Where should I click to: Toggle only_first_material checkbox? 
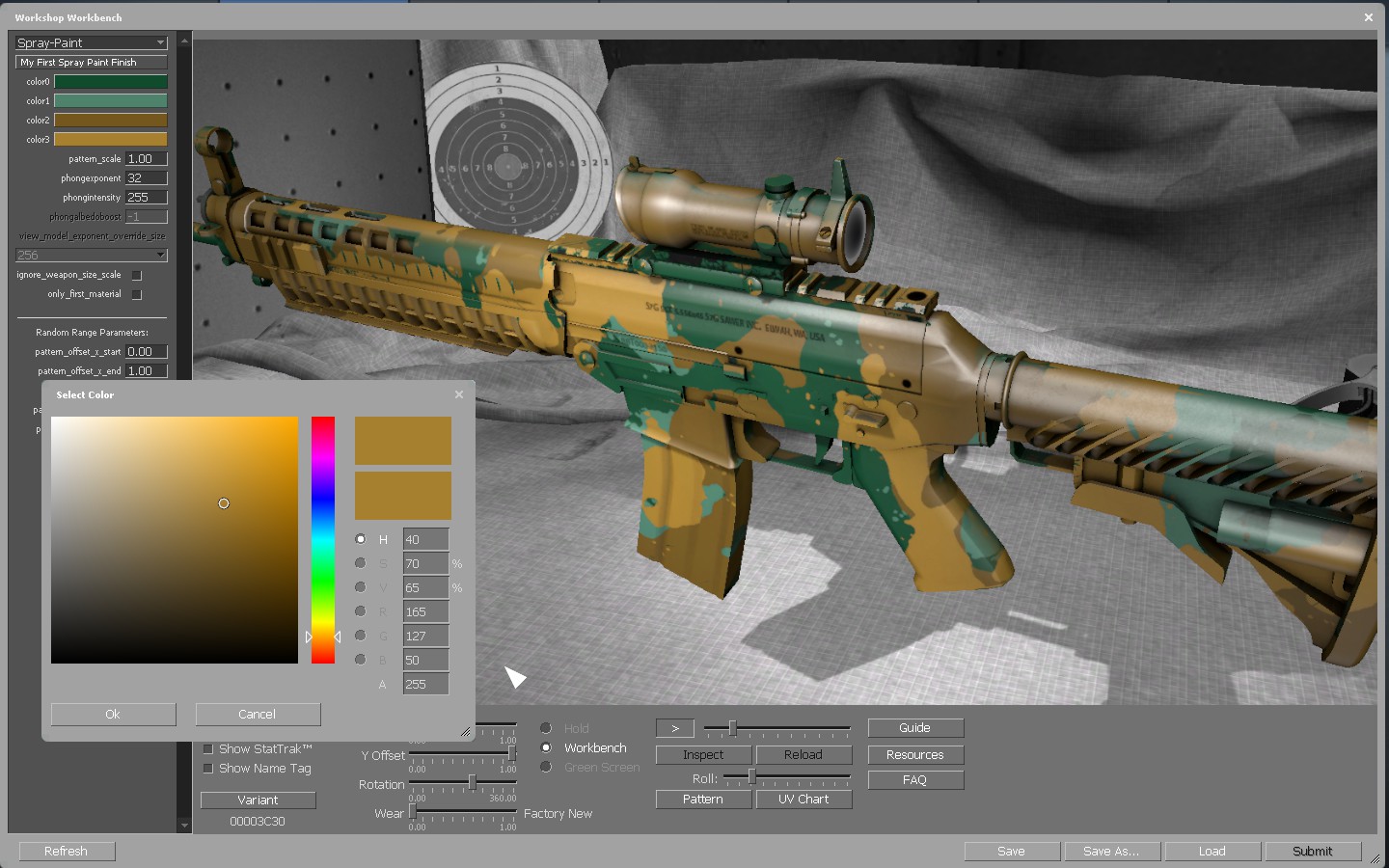coord(137,294)
